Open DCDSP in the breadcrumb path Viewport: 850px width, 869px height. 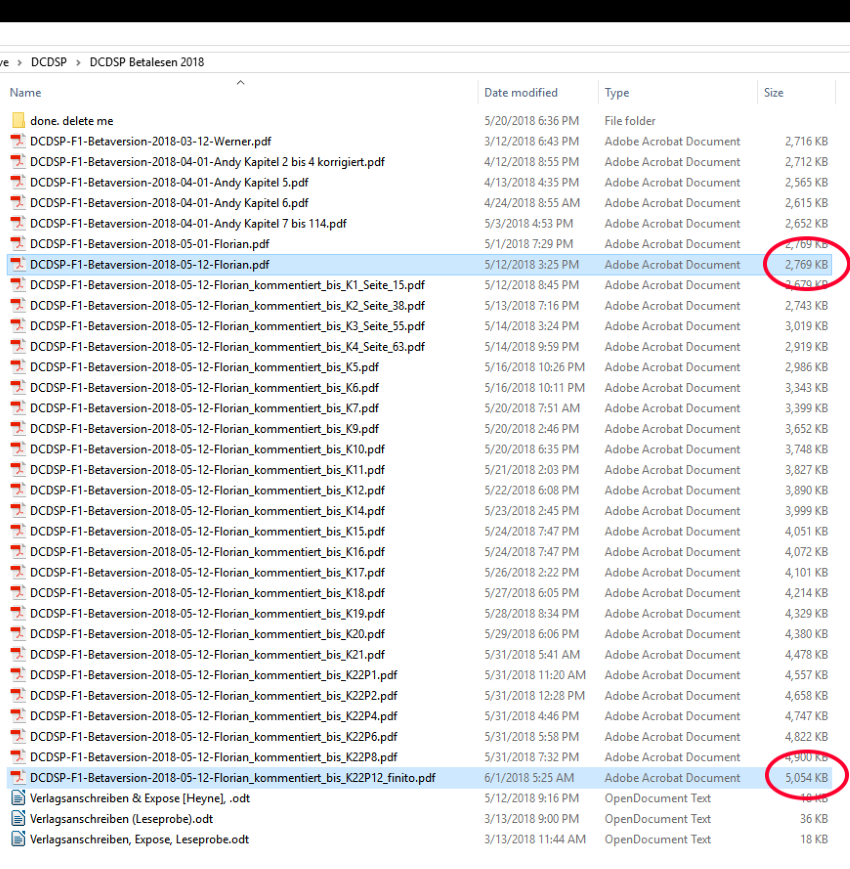pos(49,62)
